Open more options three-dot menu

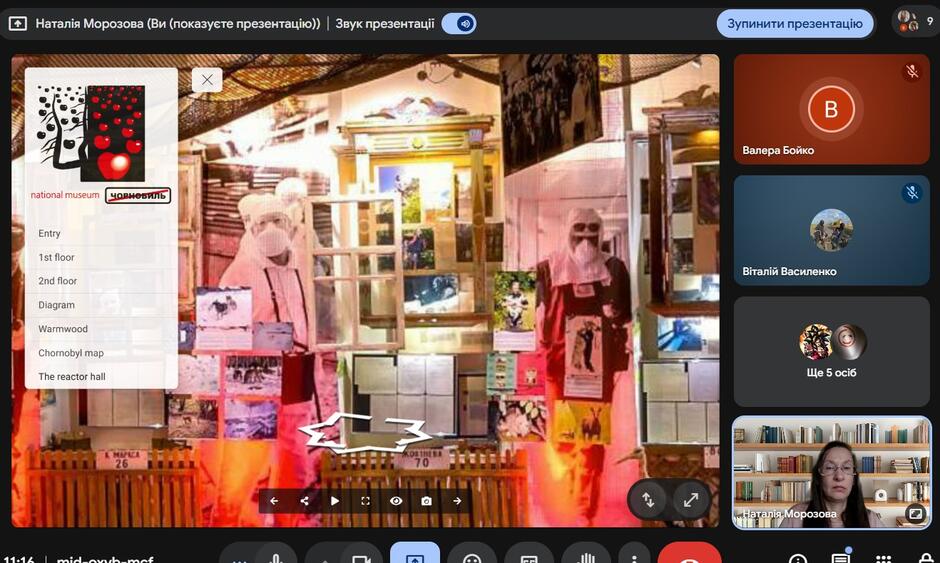634,558
